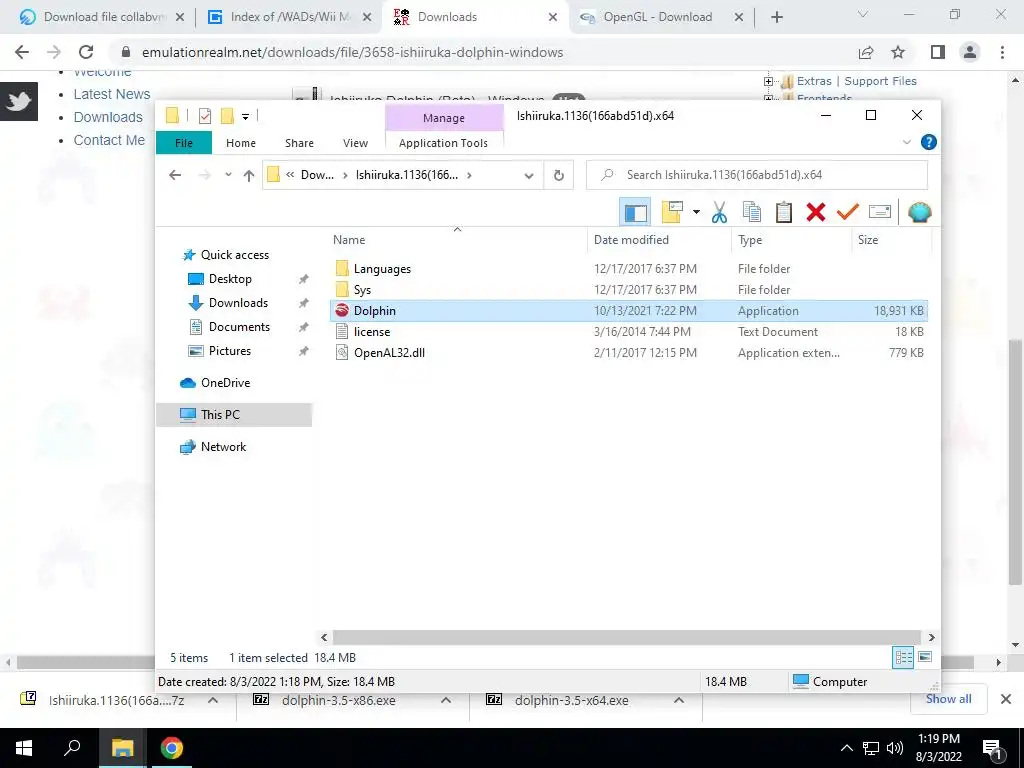Open Windows Start menu

coord(24,748)
